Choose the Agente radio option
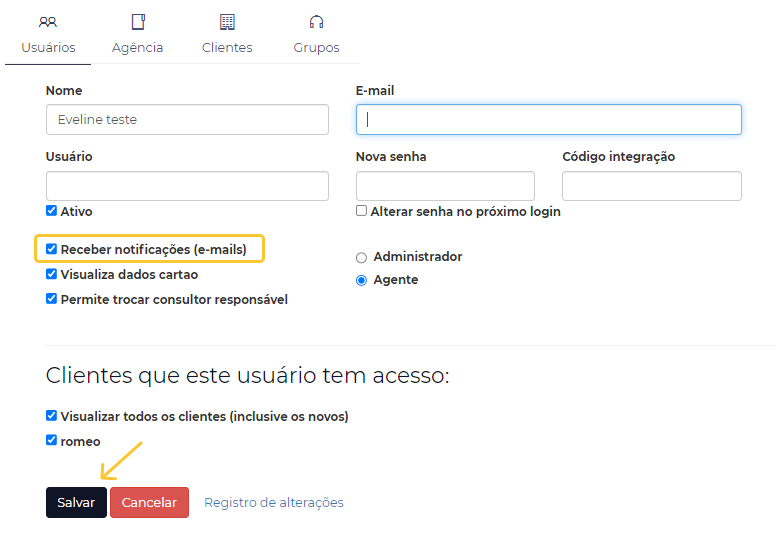The image size is (776, 536). pos(361,280)
